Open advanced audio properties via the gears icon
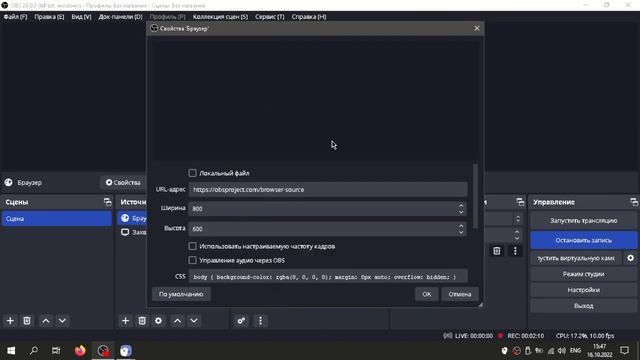Viewport: 640px width, 360px height. pyautogui.click(x=241, y=321)
